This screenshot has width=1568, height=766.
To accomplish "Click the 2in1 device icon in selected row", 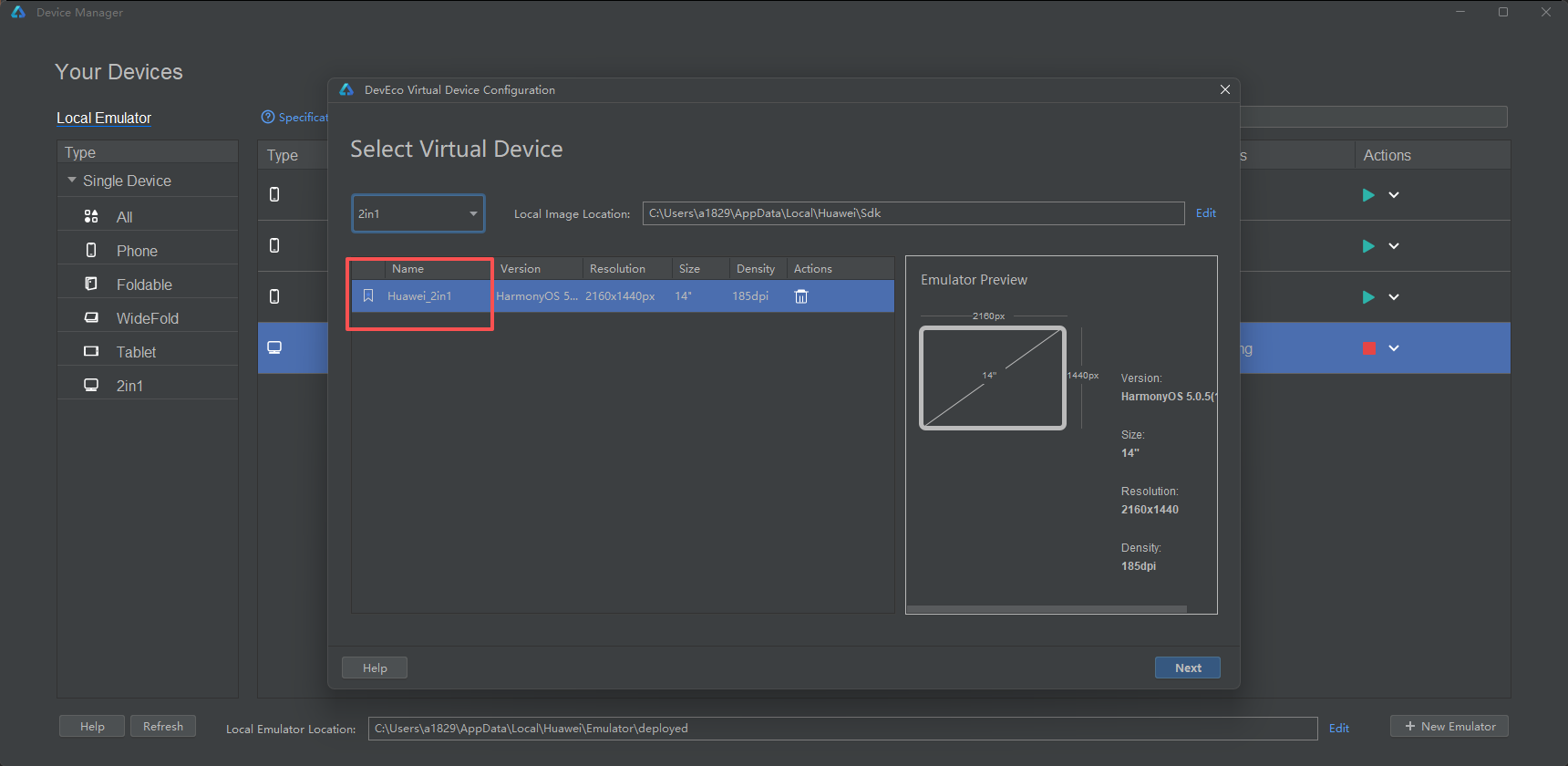I will tap(274, 347).
